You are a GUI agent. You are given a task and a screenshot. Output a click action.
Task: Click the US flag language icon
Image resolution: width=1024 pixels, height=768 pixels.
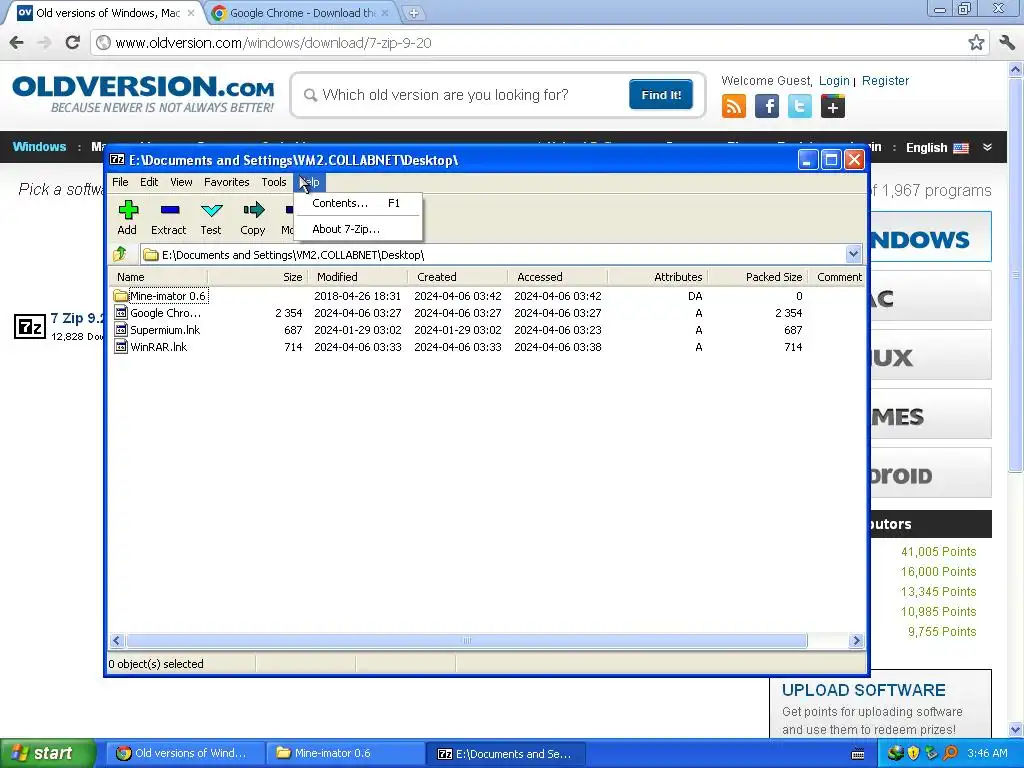tap(961, 148)
